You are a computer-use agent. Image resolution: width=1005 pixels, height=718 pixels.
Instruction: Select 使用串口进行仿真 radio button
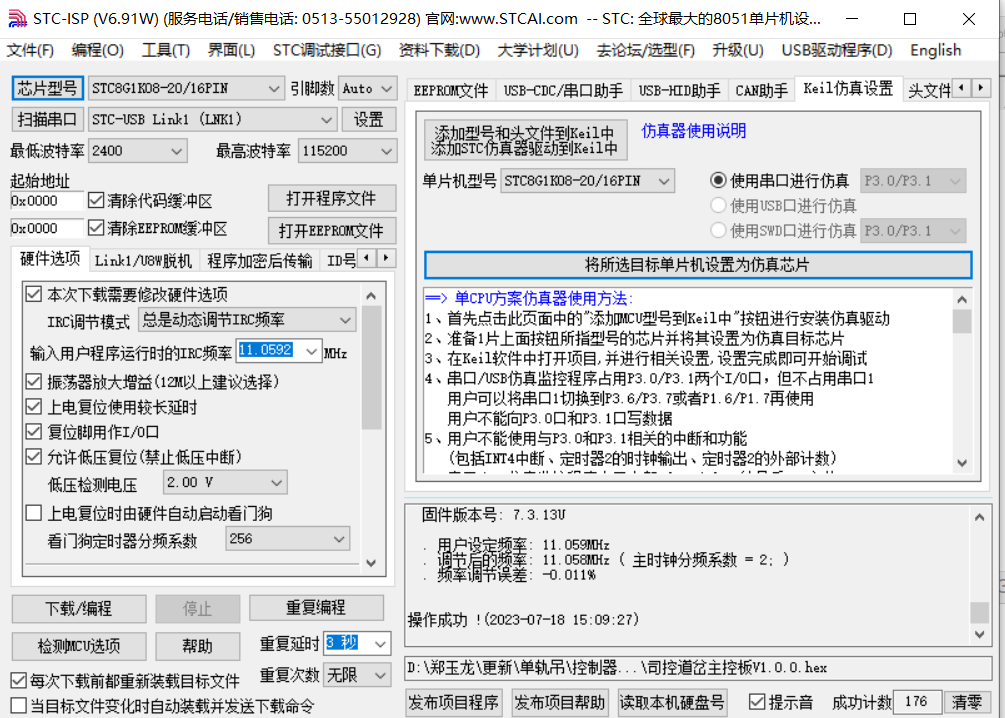[x=718, y=181]
